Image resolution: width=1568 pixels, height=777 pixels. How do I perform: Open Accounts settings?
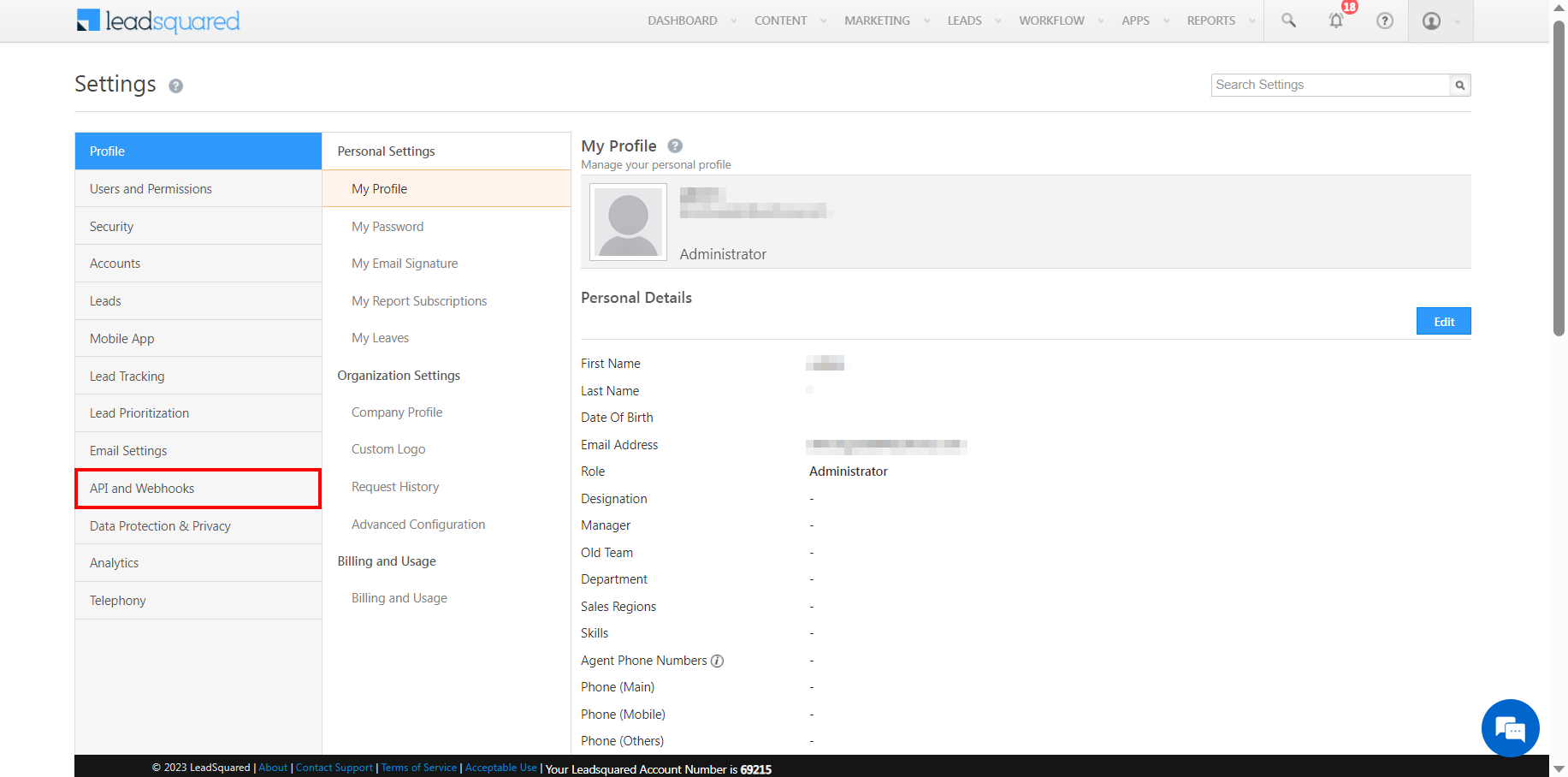click(198, 264)
